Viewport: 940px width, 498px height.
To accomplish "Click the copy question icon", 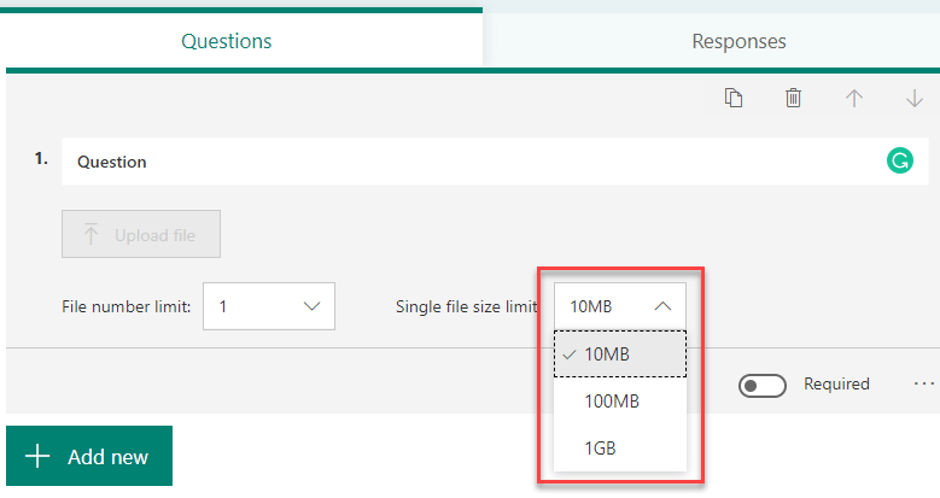I will 734,98.
